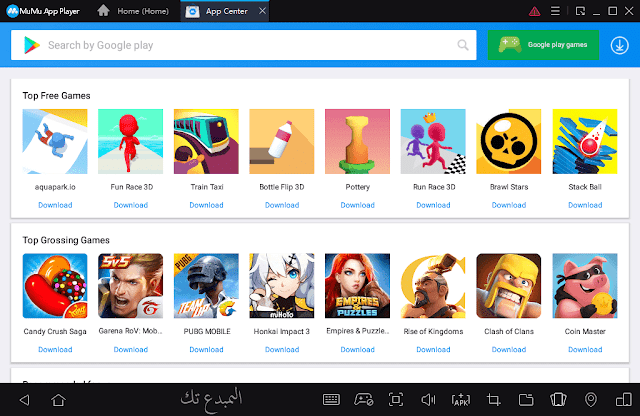640x416 pixels.
Task: Click the Google play games button
Action: pos(543,45)
